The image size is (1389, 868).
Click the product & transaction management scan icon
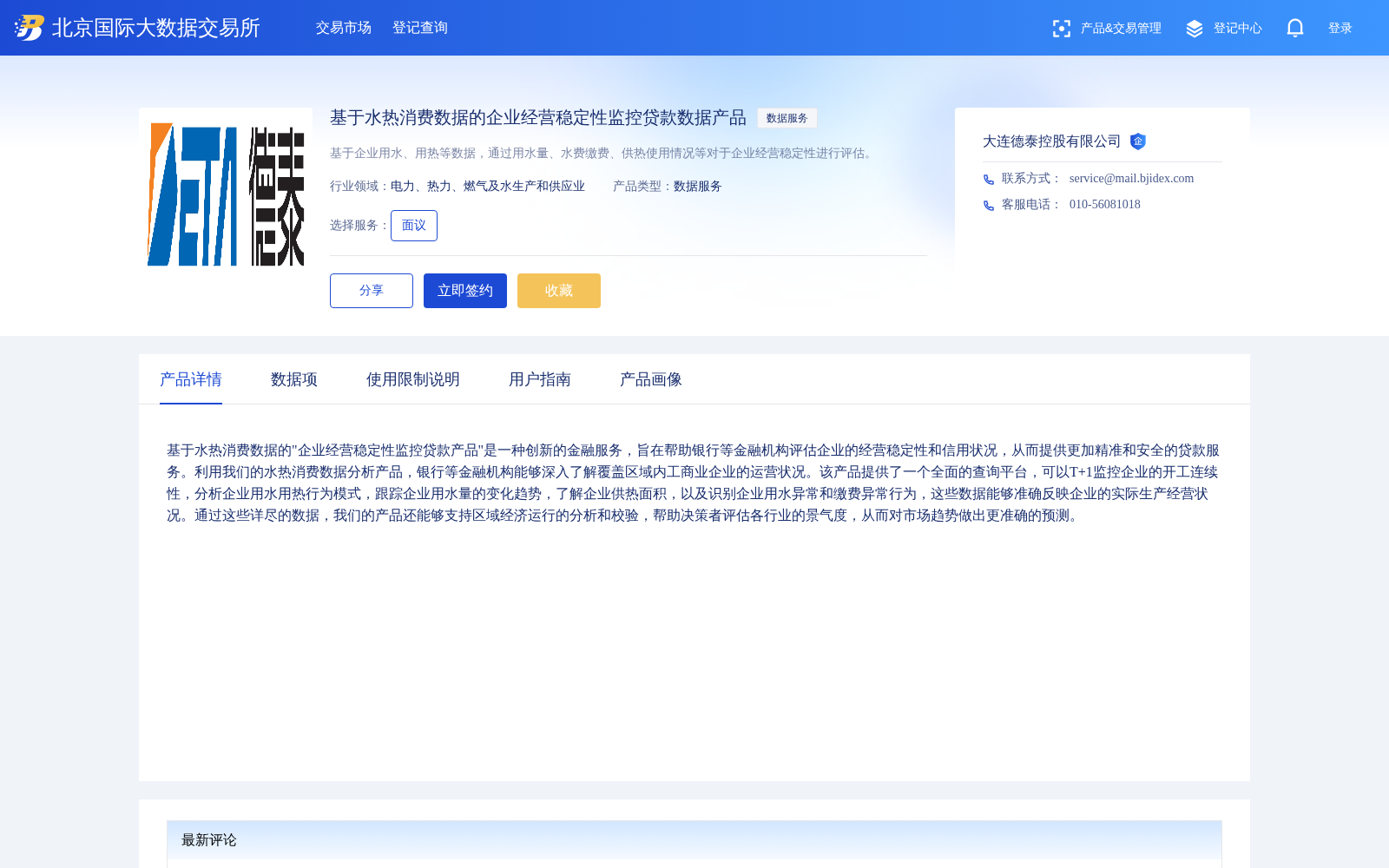click(1061, 29)
